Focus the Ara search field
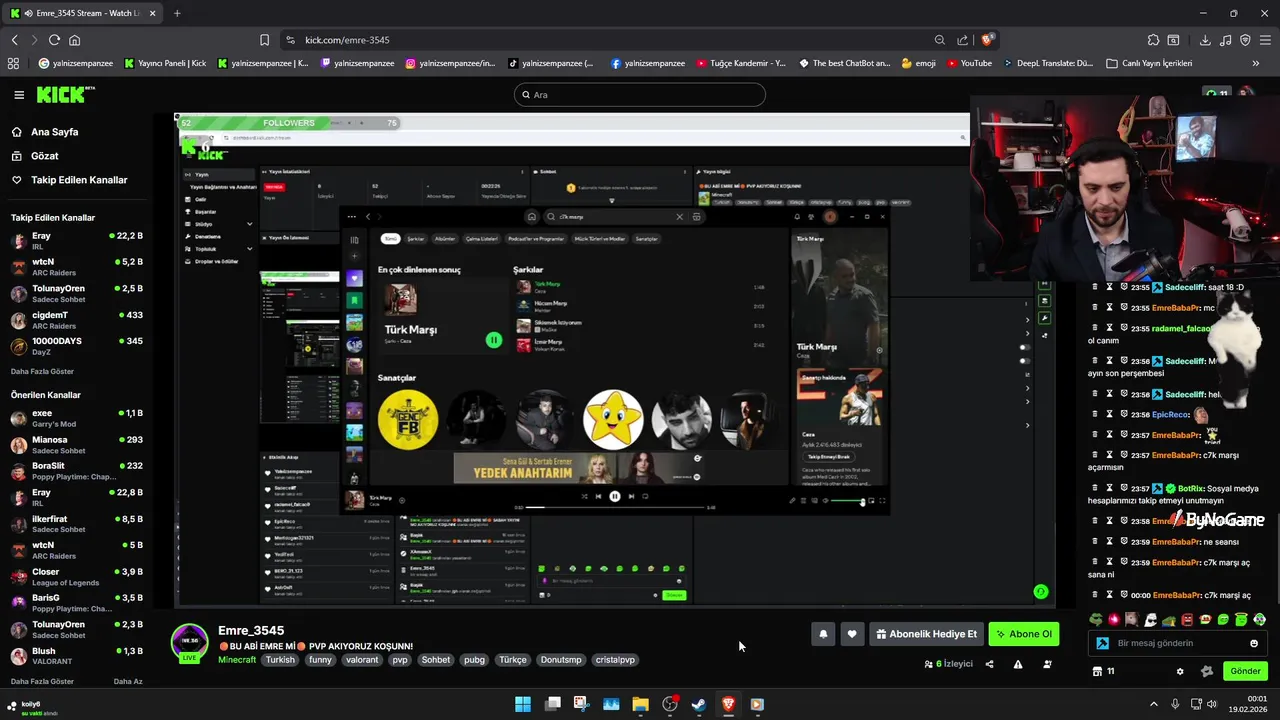This screenshot has height=720, width=1280. pos(640,95)
